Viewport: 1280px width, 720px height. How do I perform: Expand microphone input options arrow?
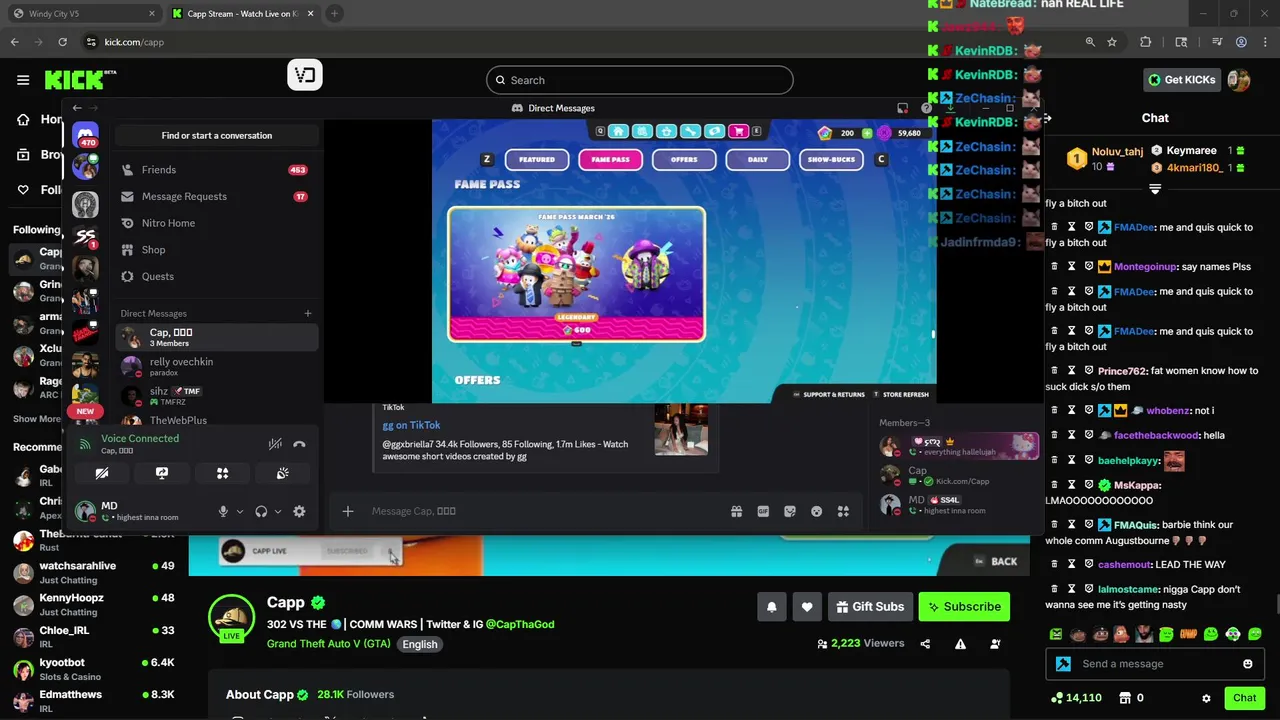click(x=240, y=511)
